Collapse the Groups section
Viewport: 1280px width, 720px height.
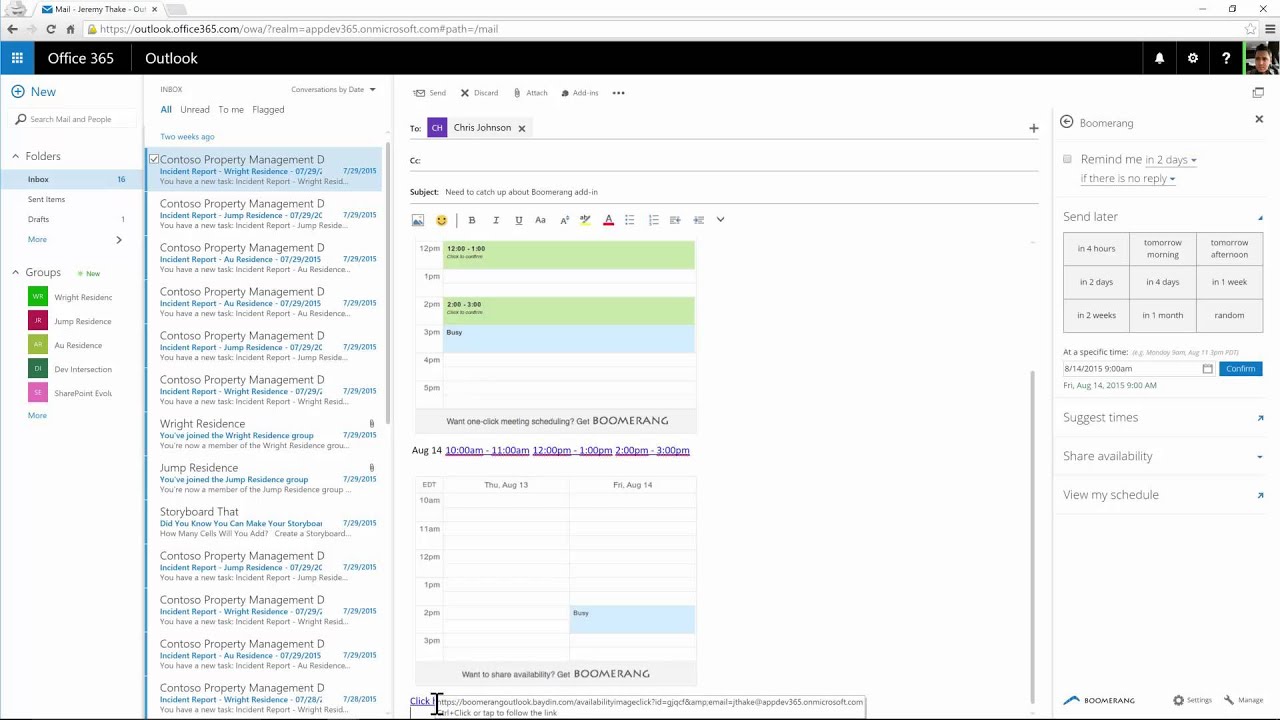(15, 272)
